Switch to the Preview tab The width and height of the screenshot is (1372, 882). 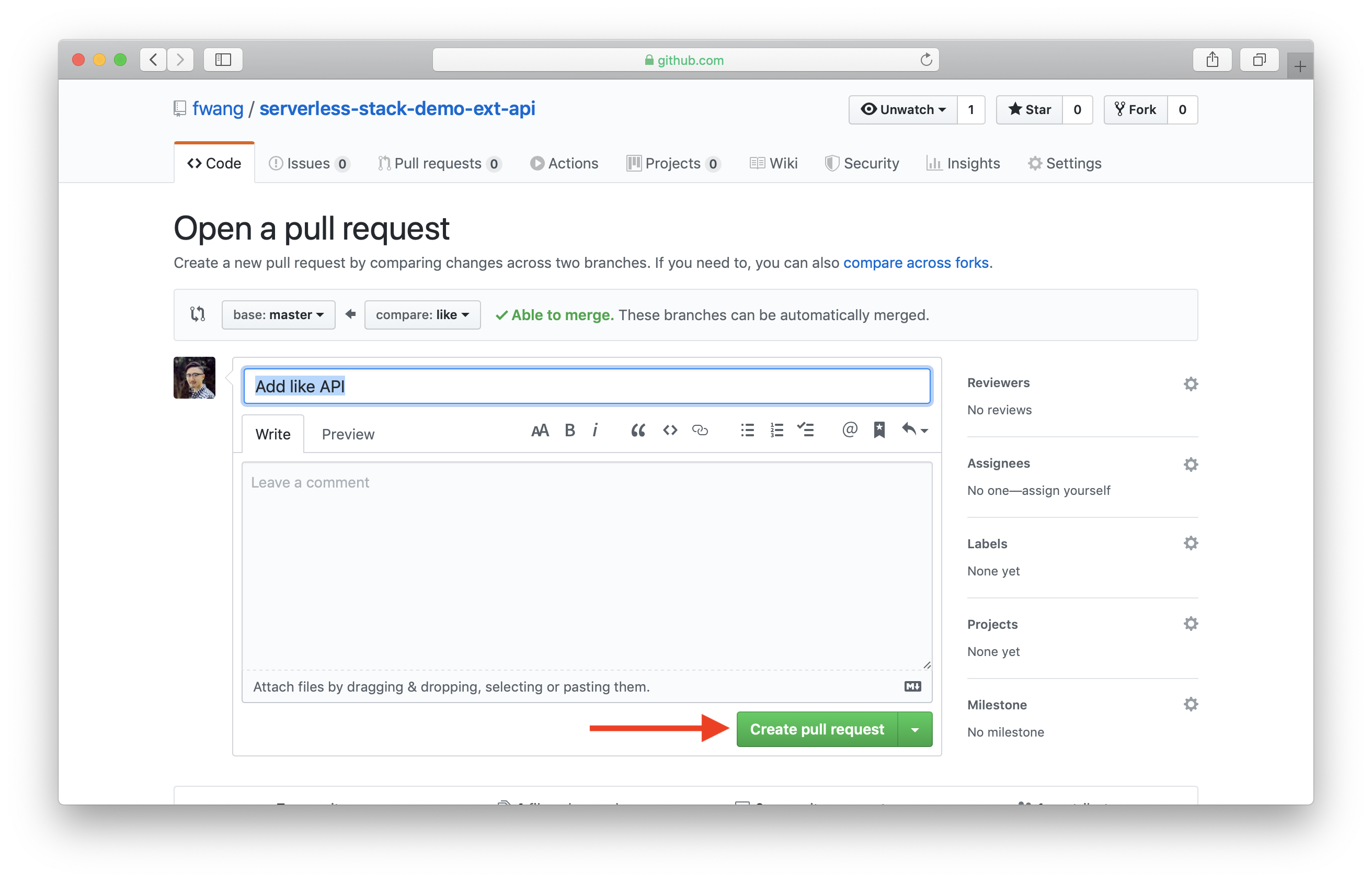347,434
